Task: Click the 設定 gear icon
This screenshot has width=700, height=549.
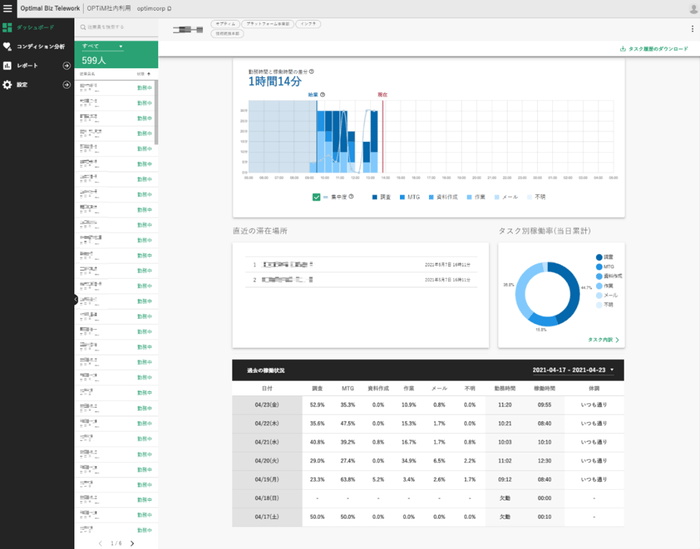Action: pyautogui.click(x=7, y=85)
